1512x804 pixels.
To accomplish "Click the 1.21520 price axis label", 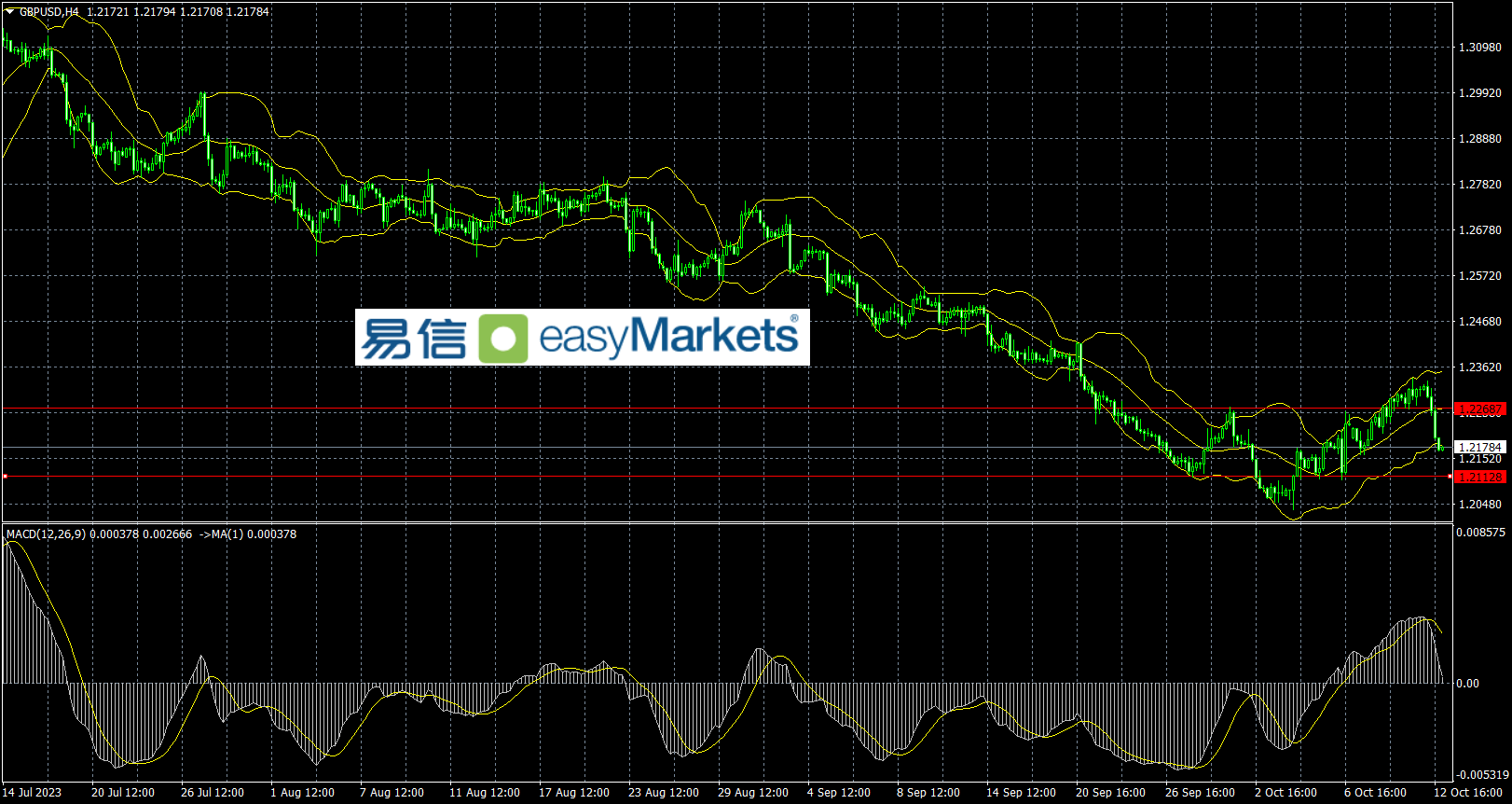I will 1480,459.
